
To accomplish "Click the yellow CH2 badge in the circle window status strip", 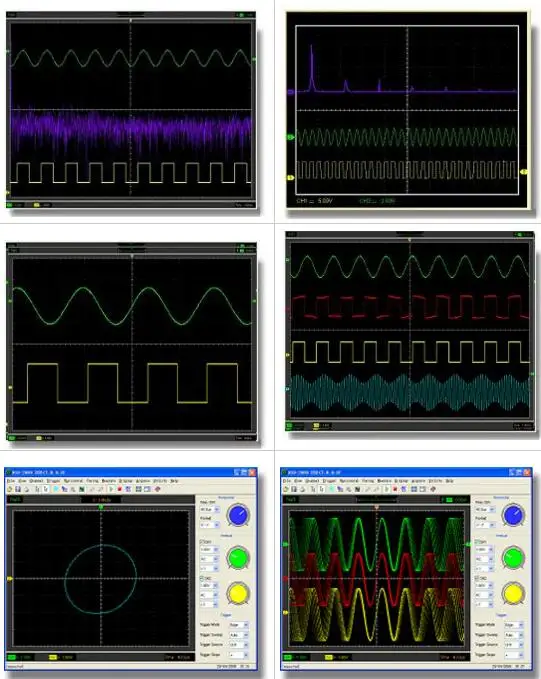I will point(52,657).
